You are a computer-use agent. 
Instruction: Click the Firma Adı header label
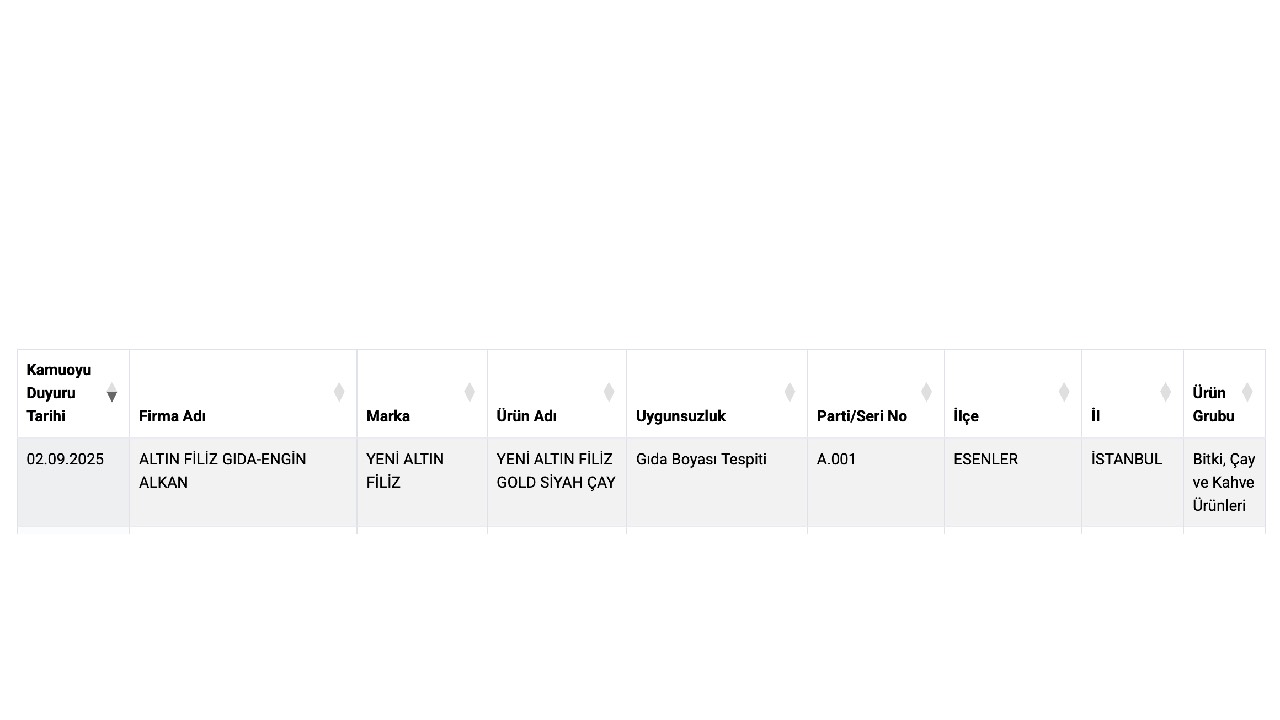[172, 416]
